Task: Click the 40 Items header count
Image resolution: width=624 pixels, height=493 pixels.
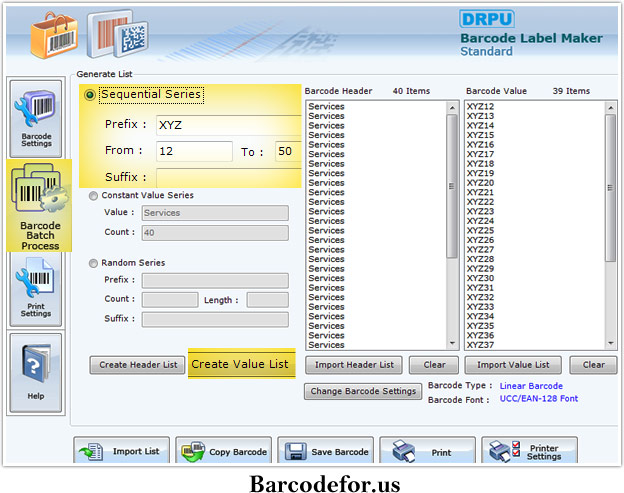Action: pos(411,91)
